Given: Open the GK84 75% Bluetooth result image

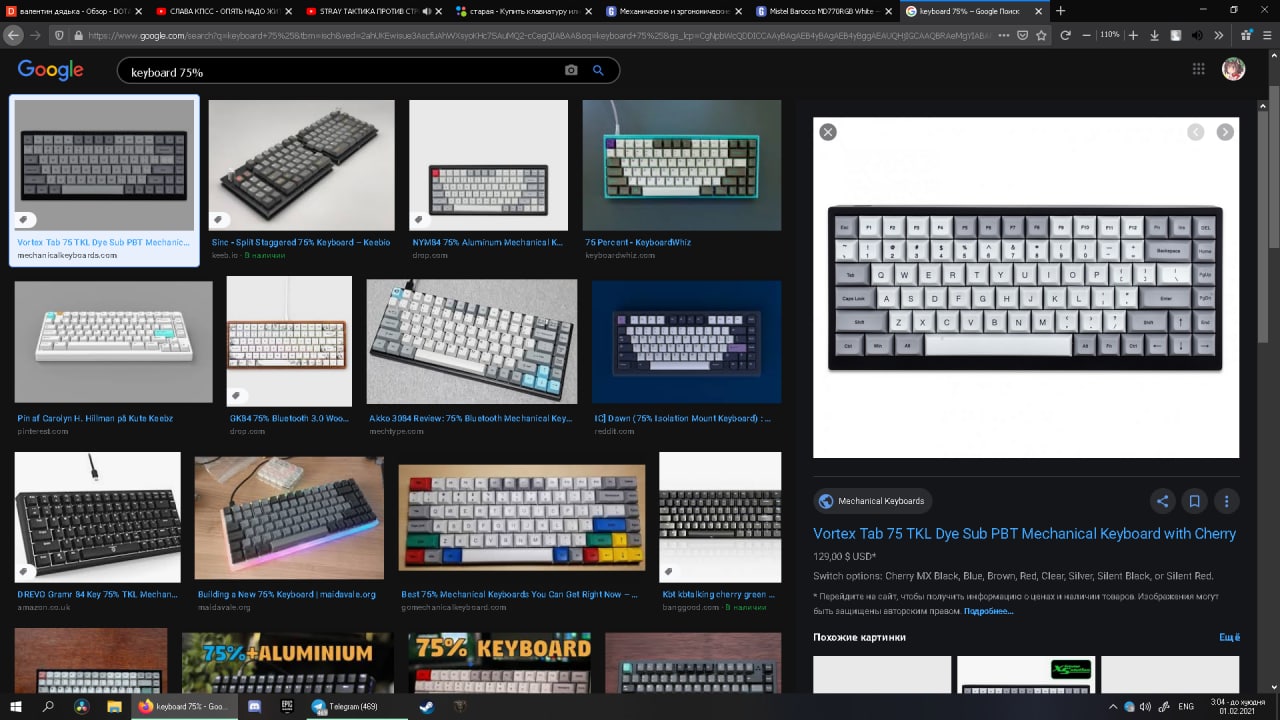Looking at the screenshot, I should (289, 341).
